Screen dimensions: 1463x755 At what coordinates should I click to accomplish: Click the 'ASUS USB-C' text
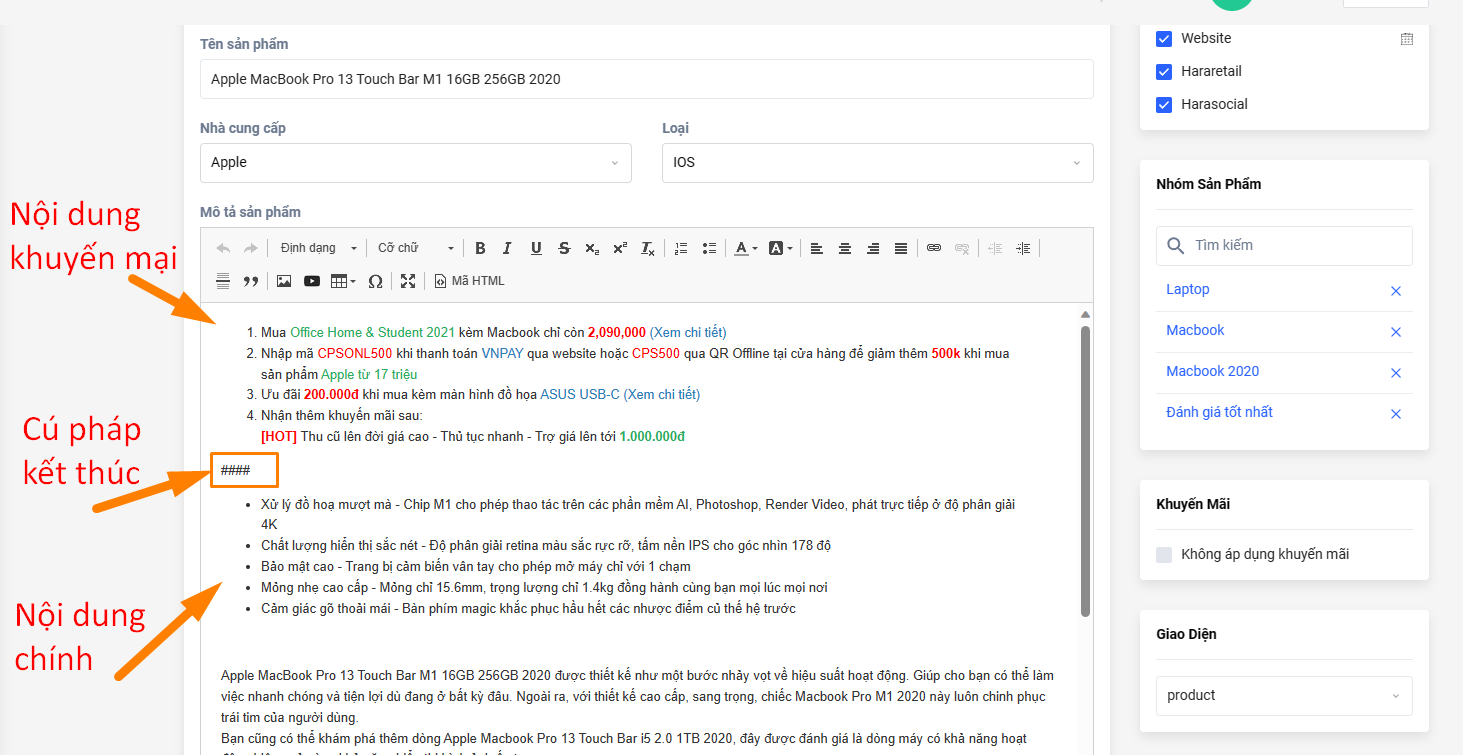pos(580,395)
